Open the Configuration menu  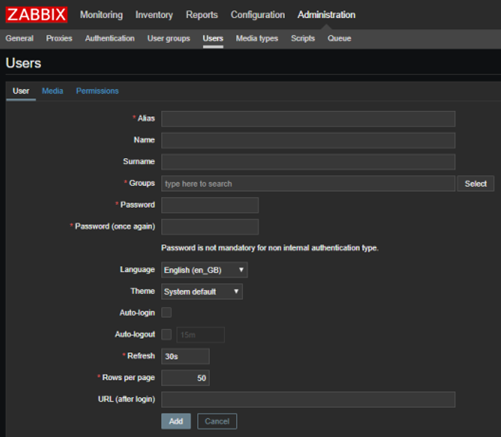tap(258, 15)
